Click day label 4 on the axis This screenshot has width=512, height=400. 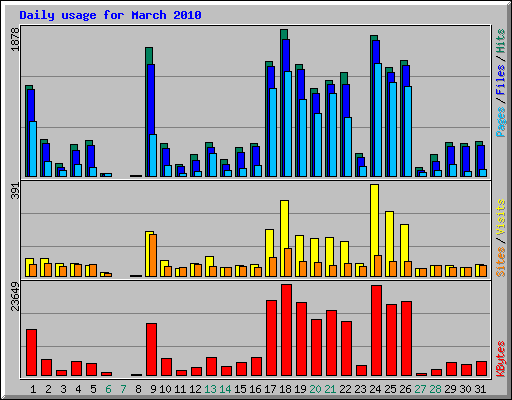(x=78, y=389)
